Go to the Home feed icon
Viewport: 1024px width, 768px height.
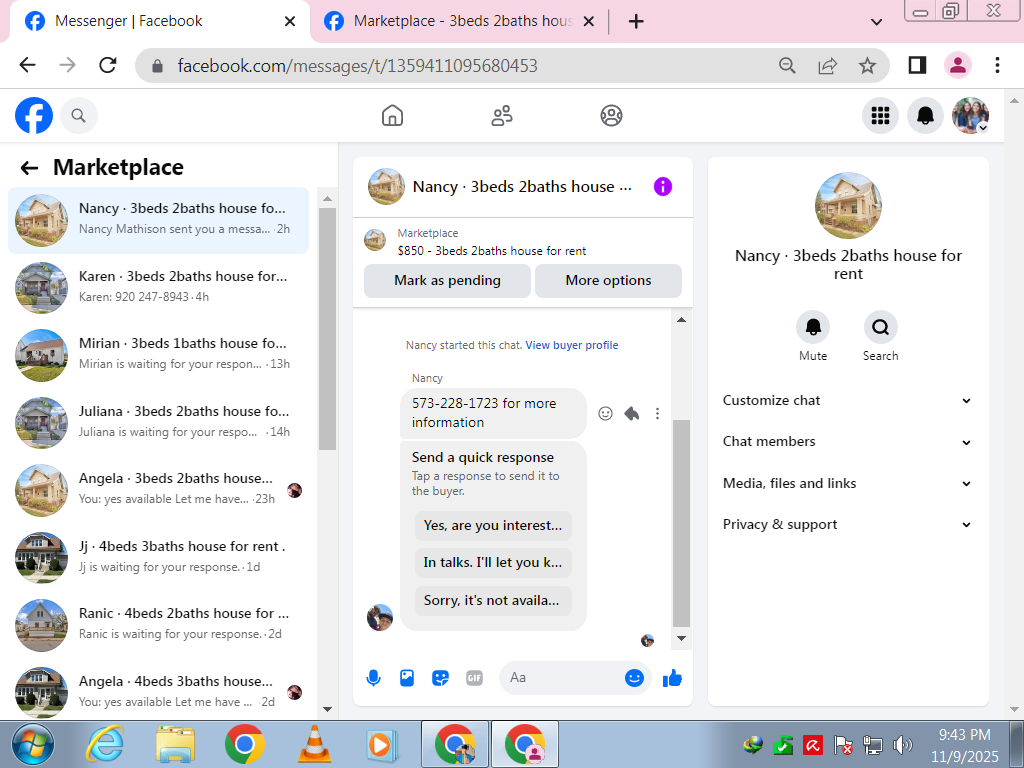(392, 116)
